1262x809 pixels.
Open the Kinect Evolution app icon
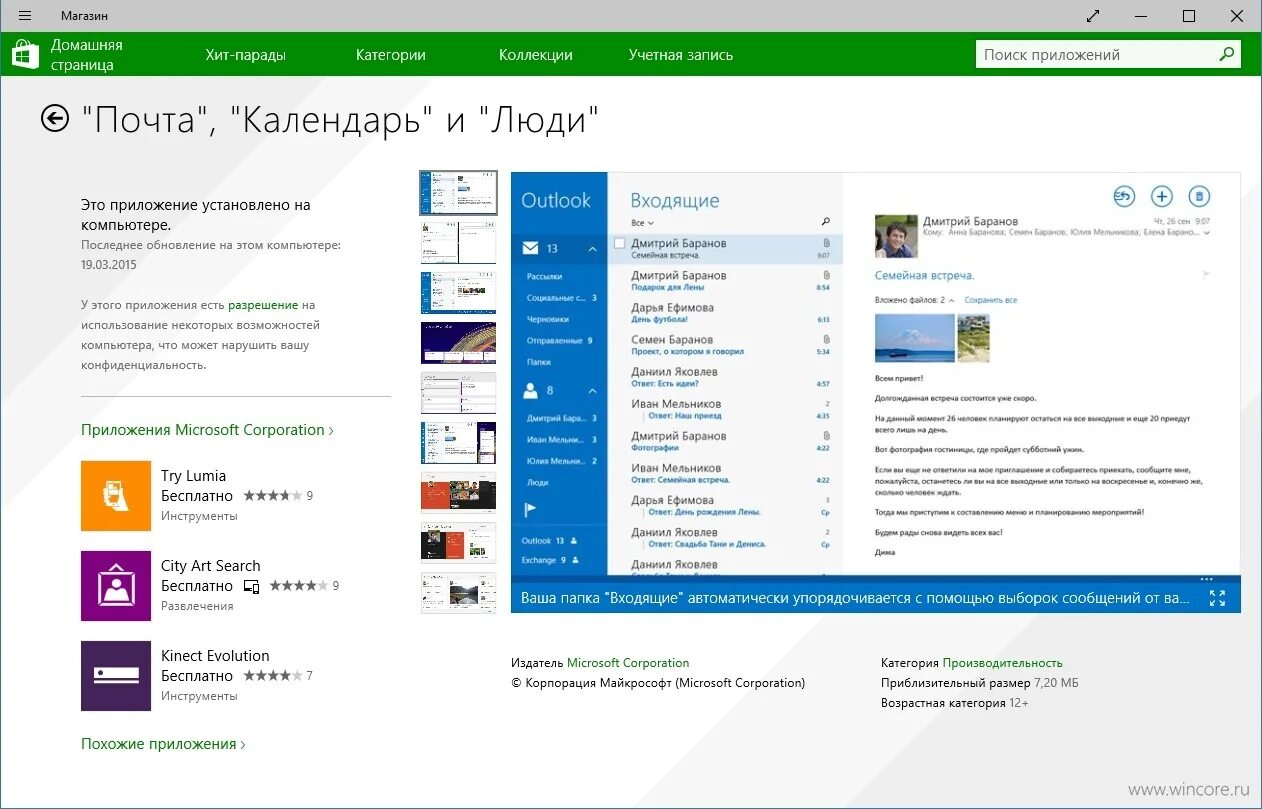[116, 676]
